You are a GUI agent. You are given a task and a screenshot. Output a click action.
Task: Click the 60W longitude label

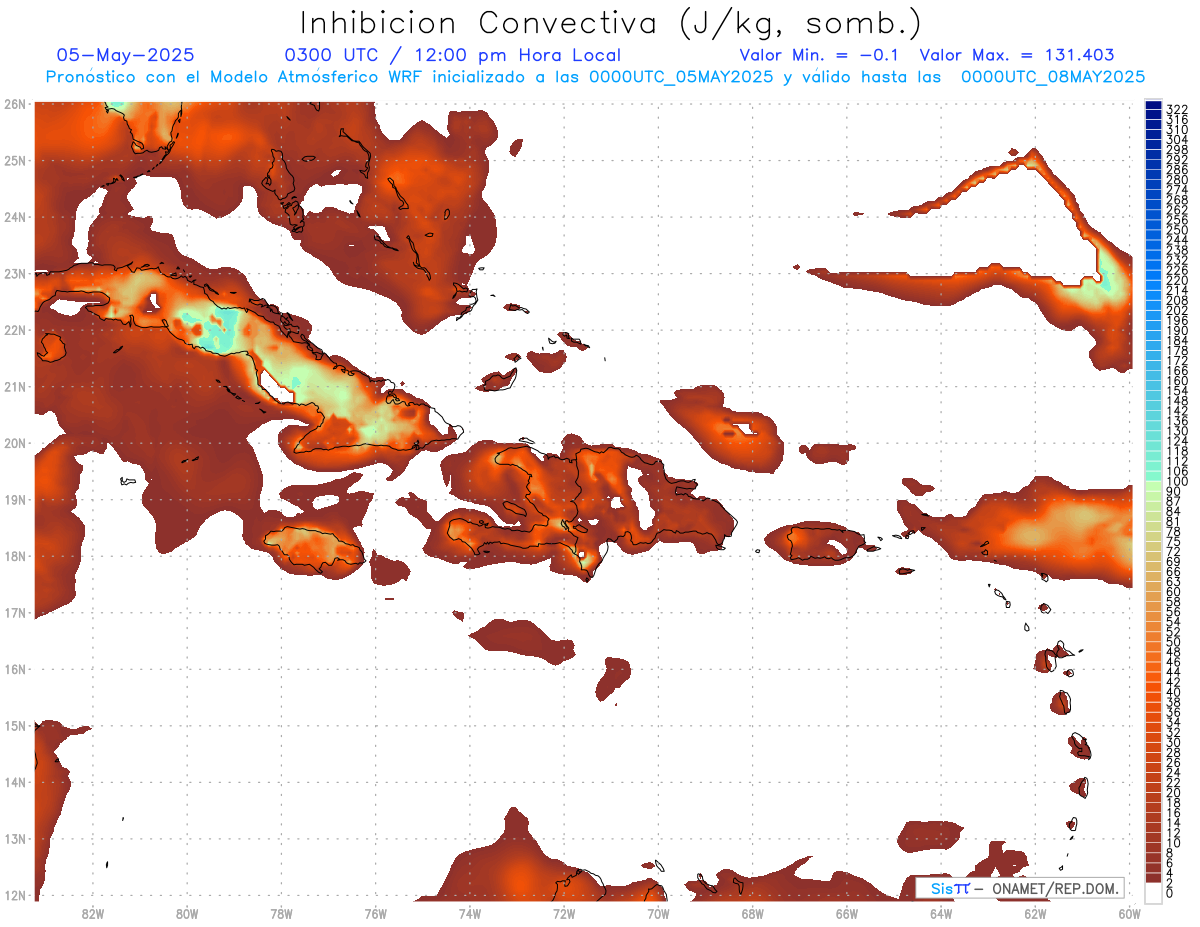click(1130, 913)
